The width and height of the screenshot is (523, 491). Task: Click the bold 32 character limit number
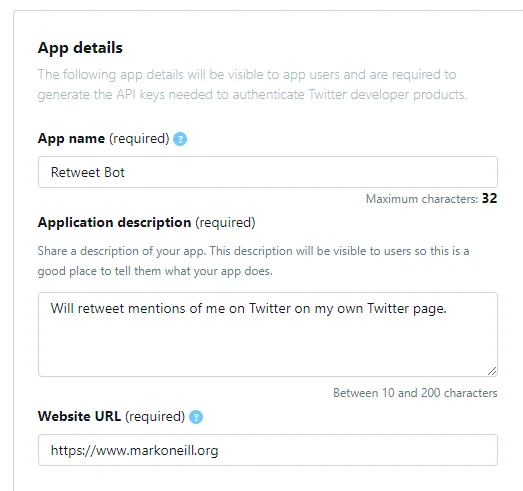pyautogui.click(x=489, y=198)
